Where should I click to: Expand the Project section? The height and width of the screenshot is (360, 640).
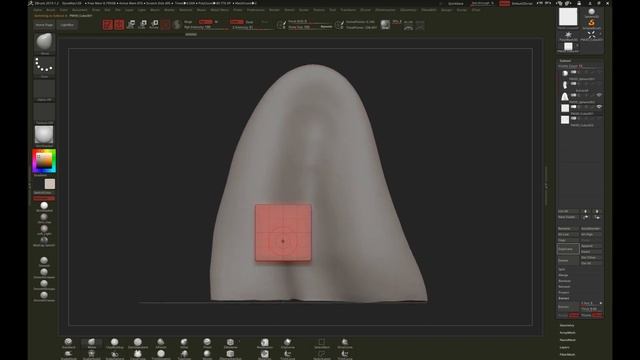coord(564,292)
